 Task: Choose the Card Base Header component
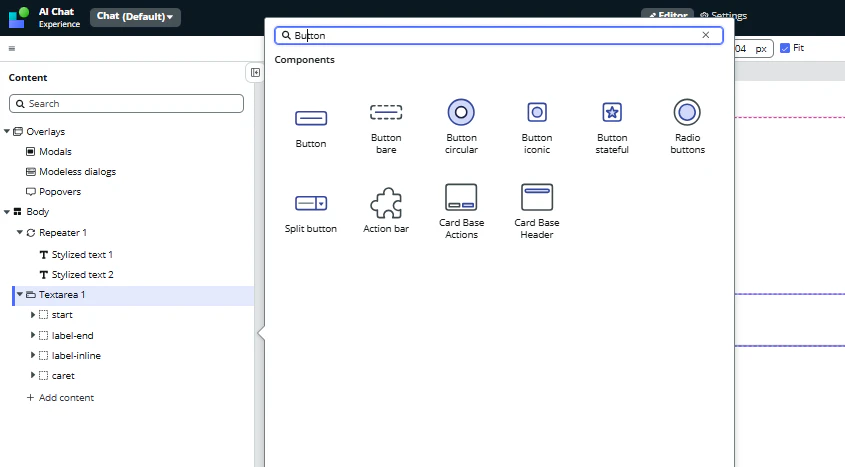(537, 211)
